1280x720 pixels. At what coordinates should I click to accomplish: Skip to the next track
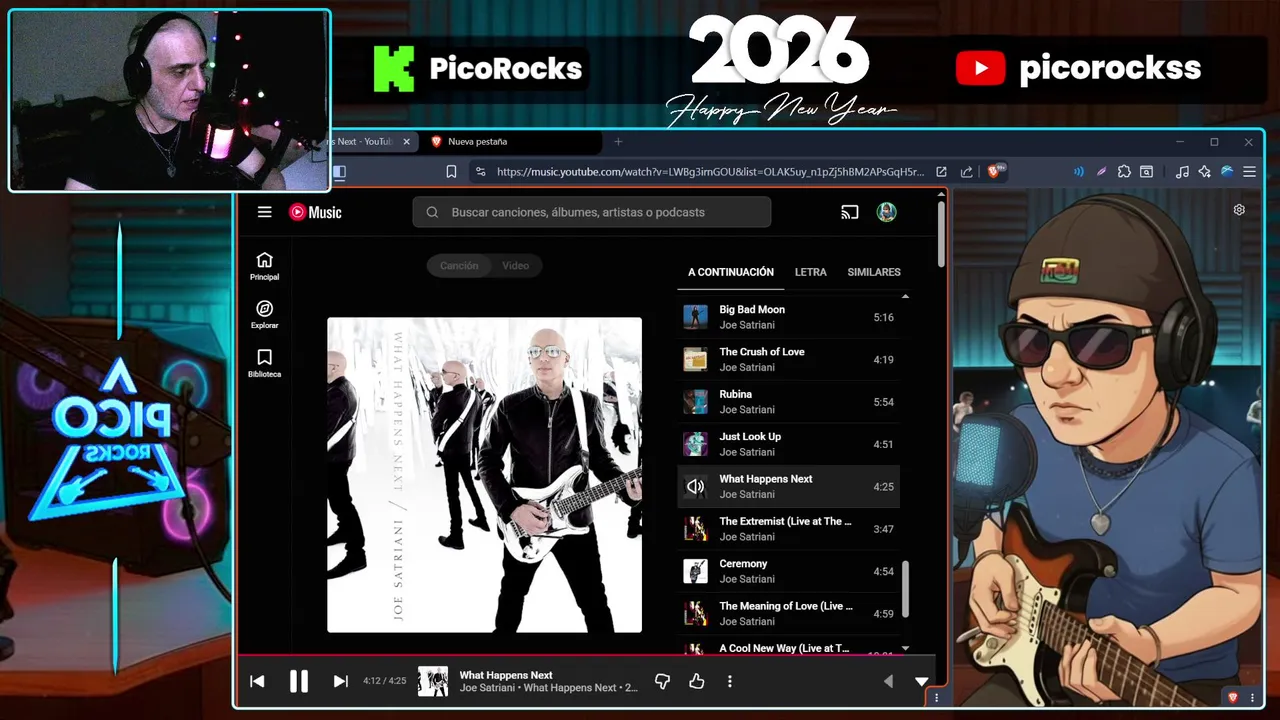(x=340, y=681)
